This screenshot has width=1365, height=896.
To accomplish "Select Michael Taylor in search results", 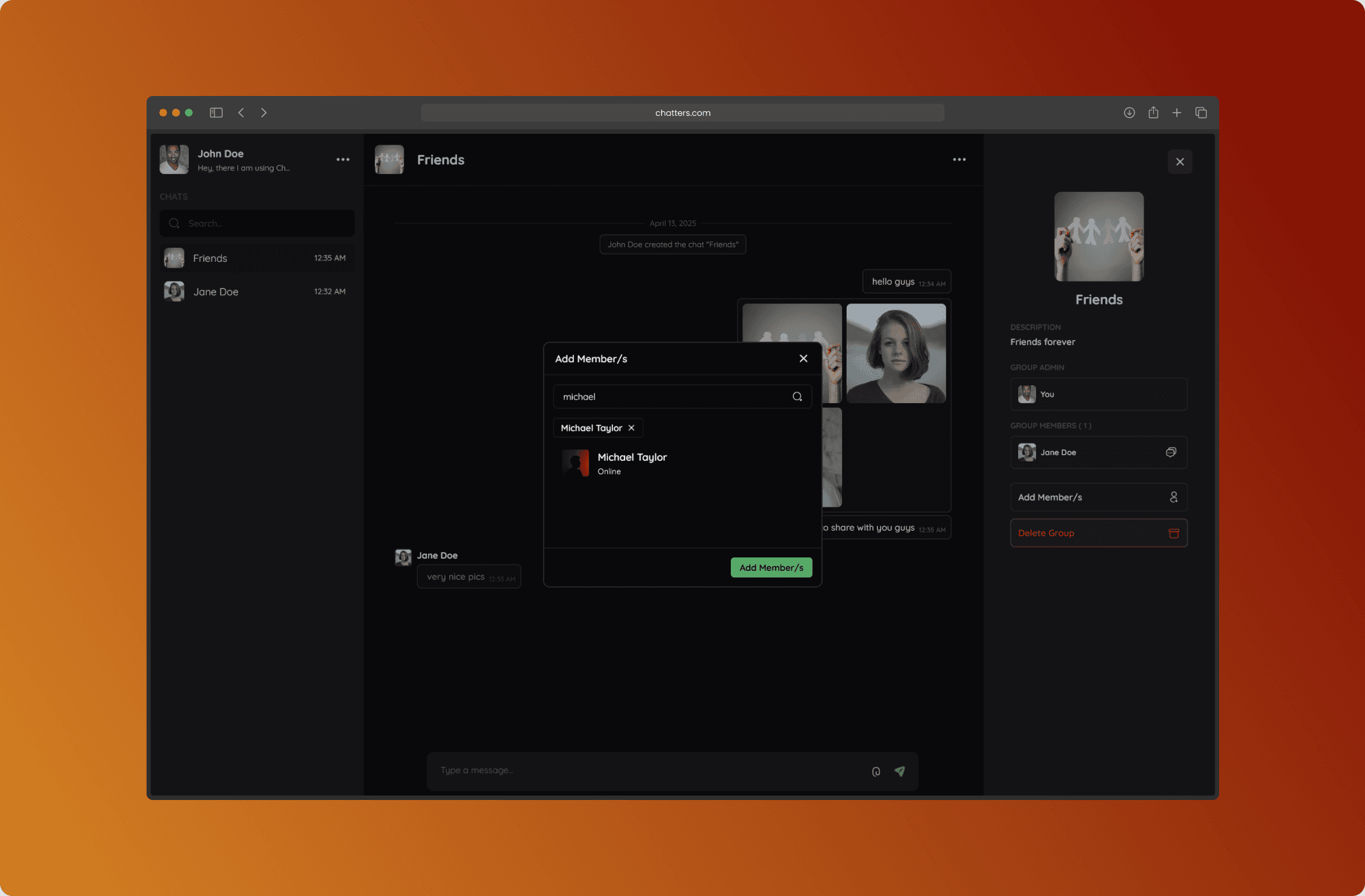I will [x=682, y=463].
